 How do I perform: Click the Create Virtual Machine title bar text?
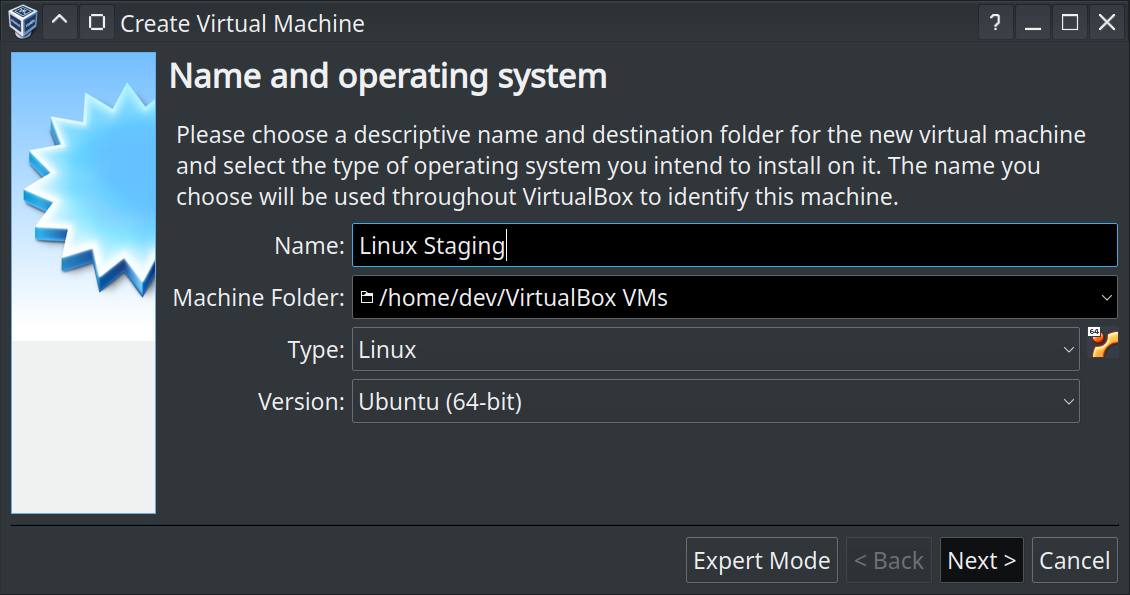242,23
